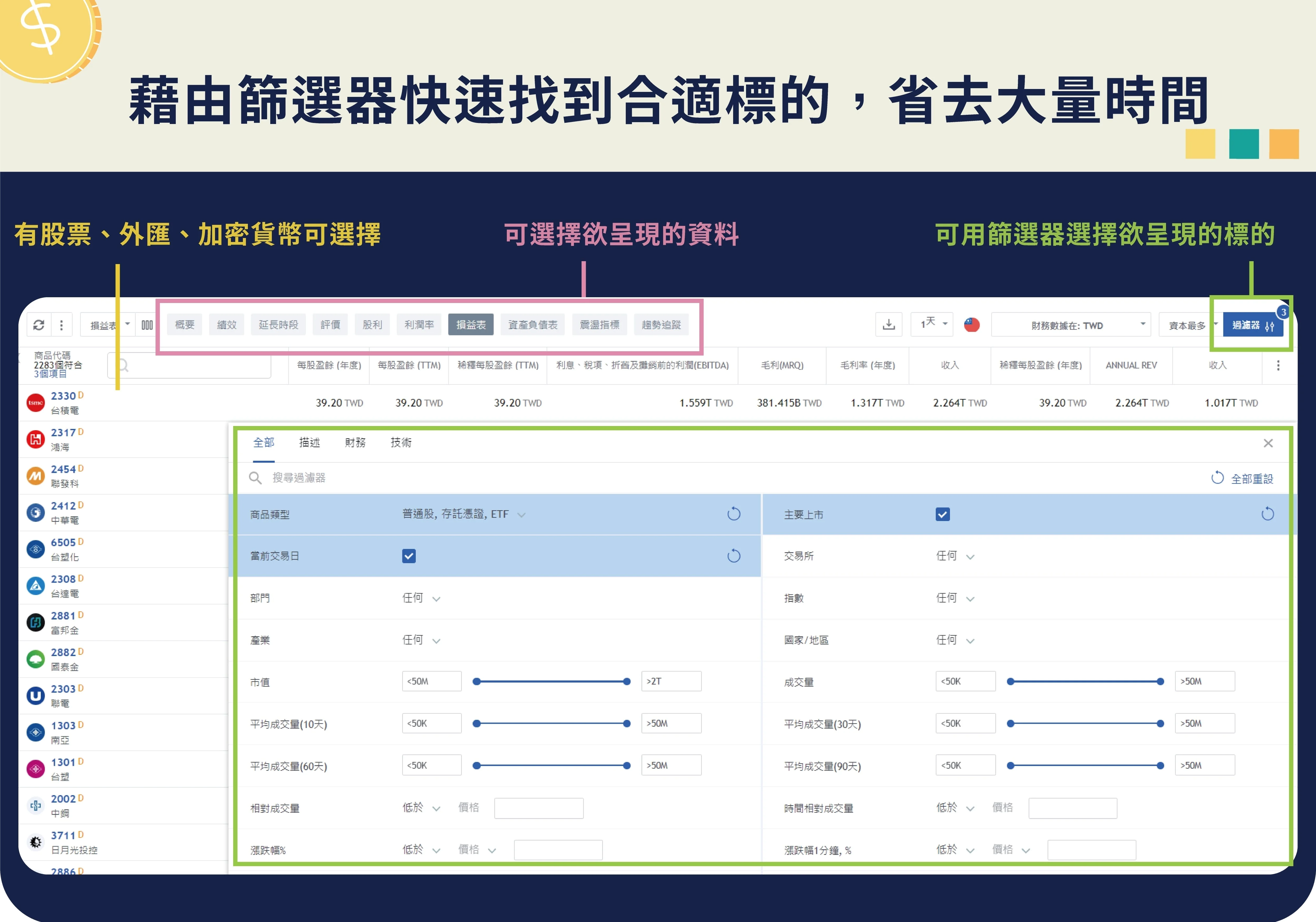The height and width of the screenshot is (922, 1316).
Task: Sort by 毛利(MRQ) column header
Action: [x=782, y=365]
